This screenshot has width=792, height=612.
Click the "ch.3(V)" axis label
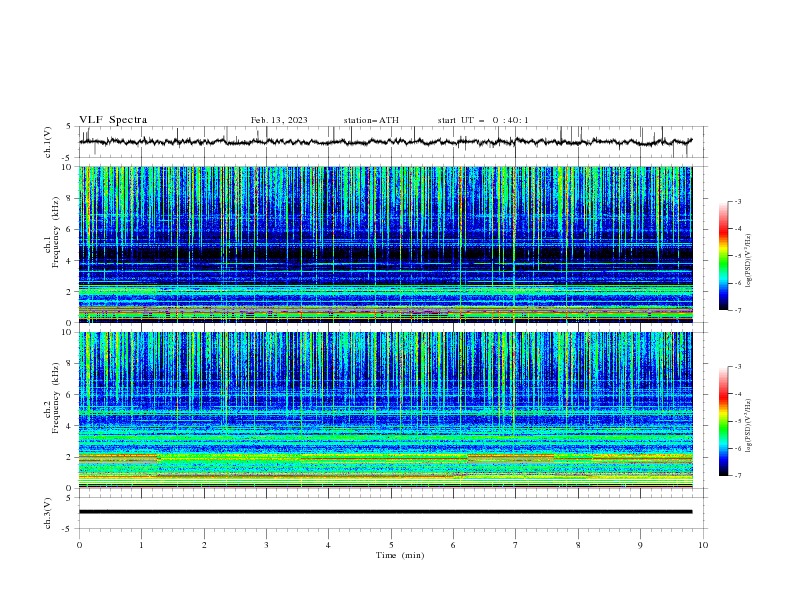coord(48,513)
